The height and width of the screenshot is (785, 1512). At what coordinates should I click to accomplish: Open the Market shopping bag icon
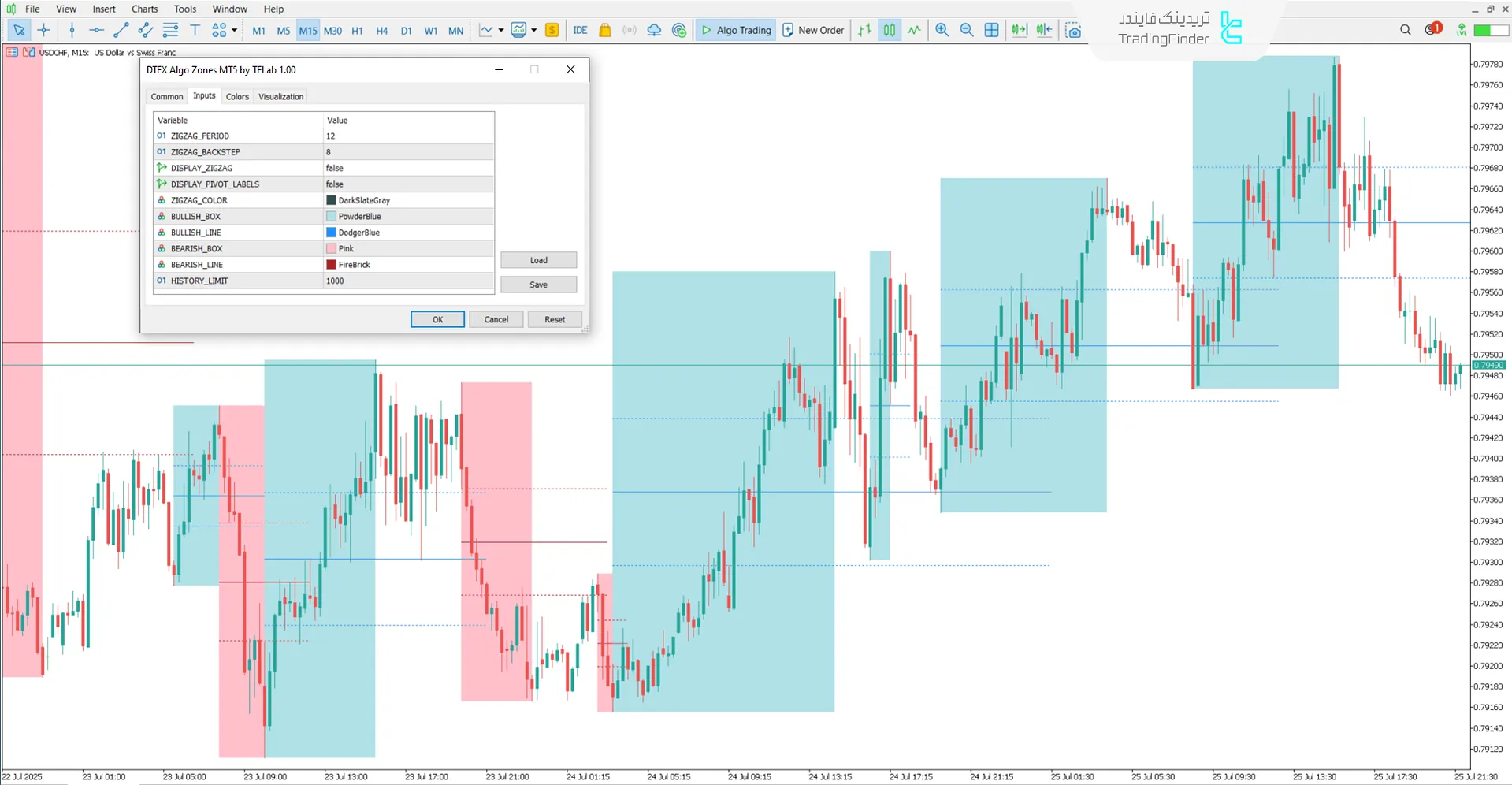[x=605, y=30]
